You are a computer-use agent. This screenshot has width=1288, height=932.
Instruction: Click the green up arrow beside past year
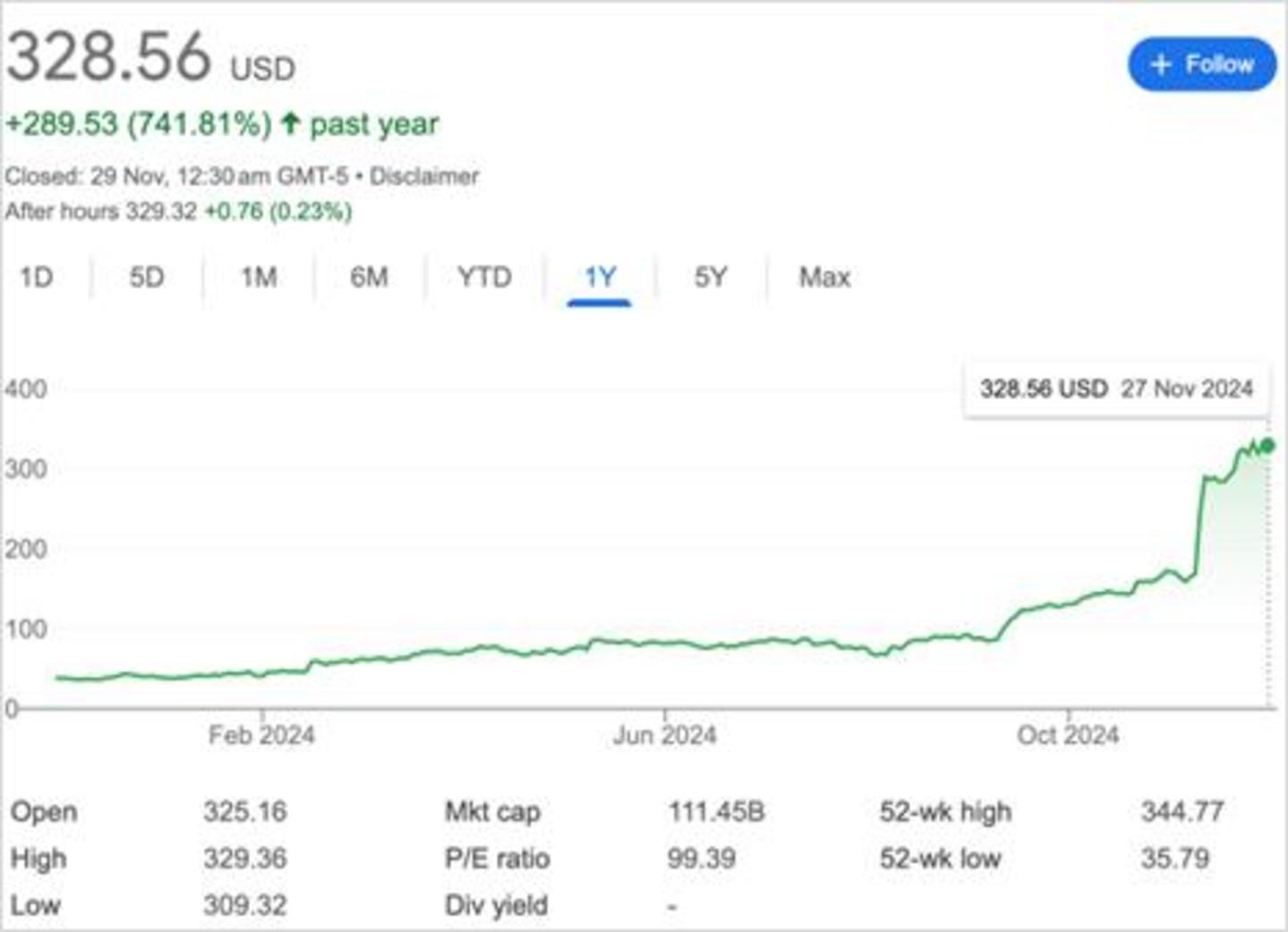[x=289, y=123]
